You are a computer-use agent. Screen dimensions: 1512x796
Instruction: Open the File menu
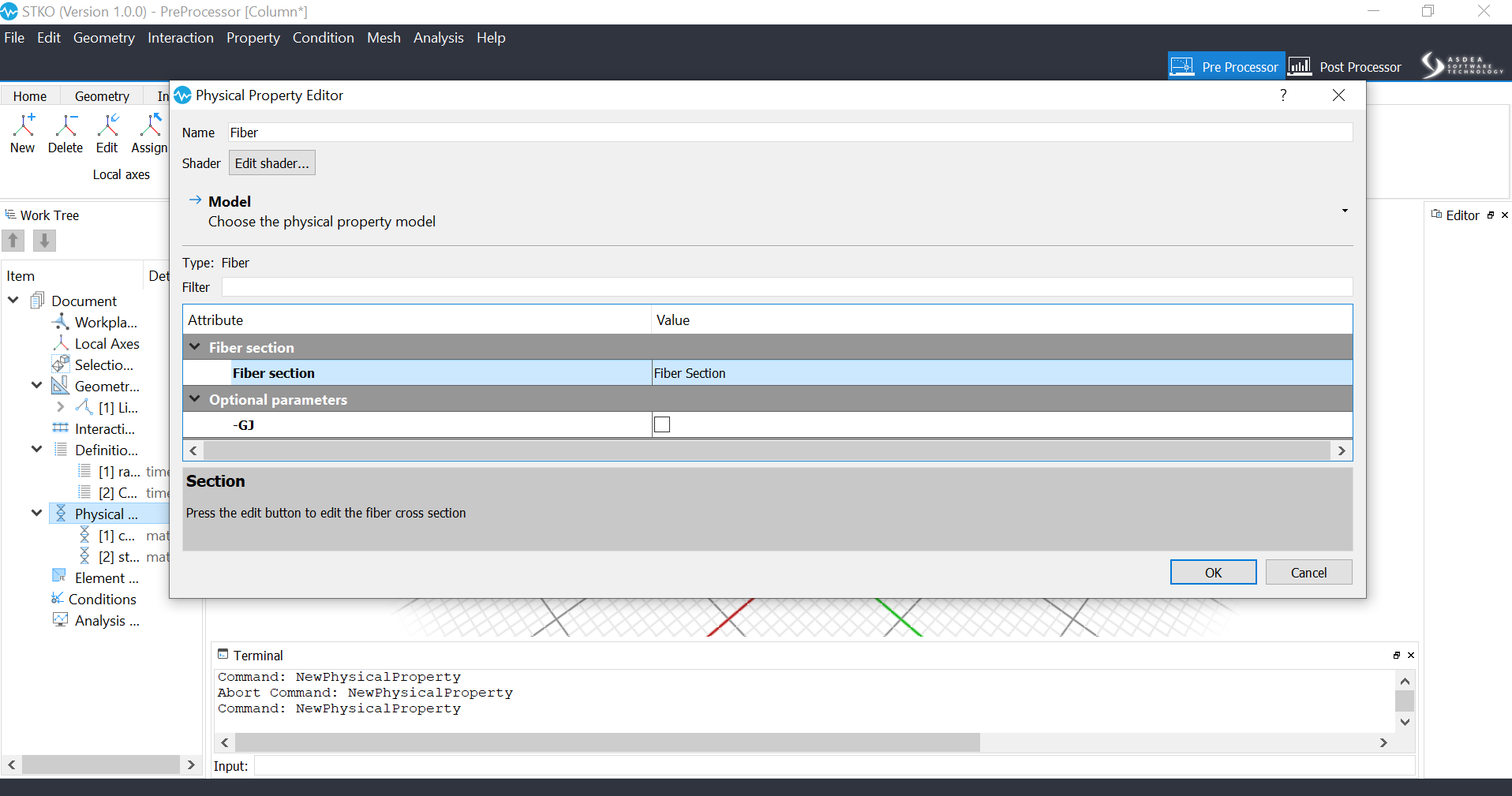[14, 38]
